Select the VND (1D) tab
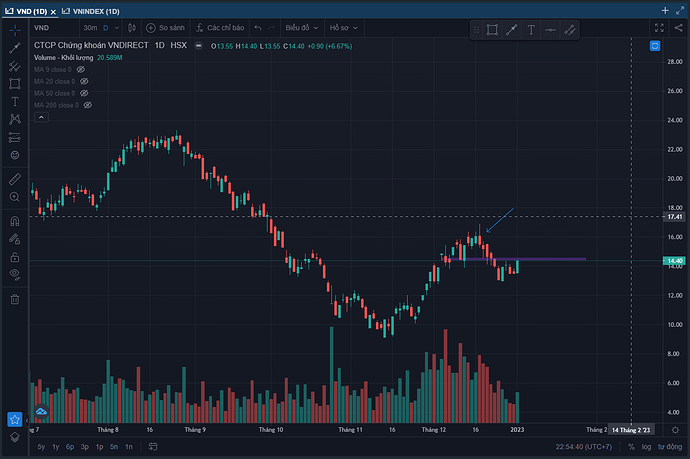The height and width of the screenshot is (459, 690). click(29, 9)
